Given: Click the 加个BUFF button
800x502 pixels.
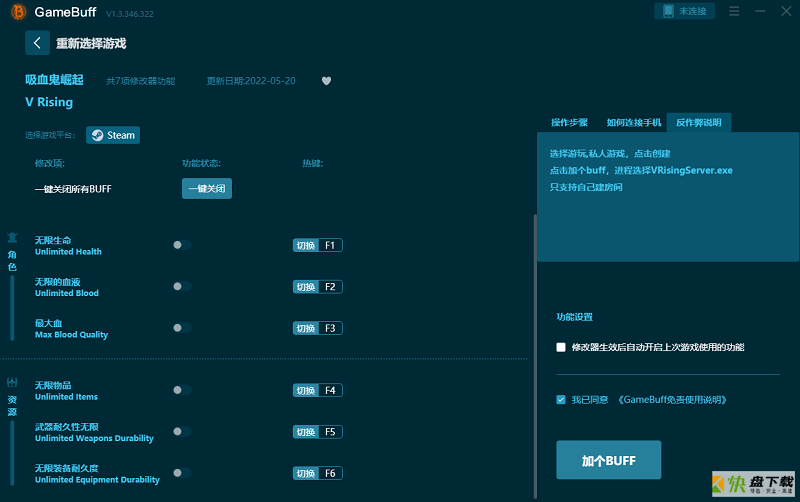Looking at the screenshot, I should (609, 460).
